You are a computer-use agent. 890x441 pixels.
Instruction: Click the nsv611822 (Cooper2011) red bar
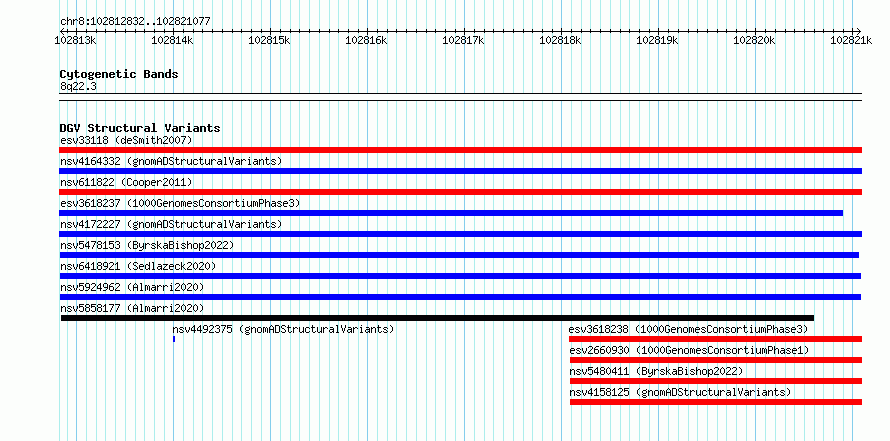[x=460, y=192]
